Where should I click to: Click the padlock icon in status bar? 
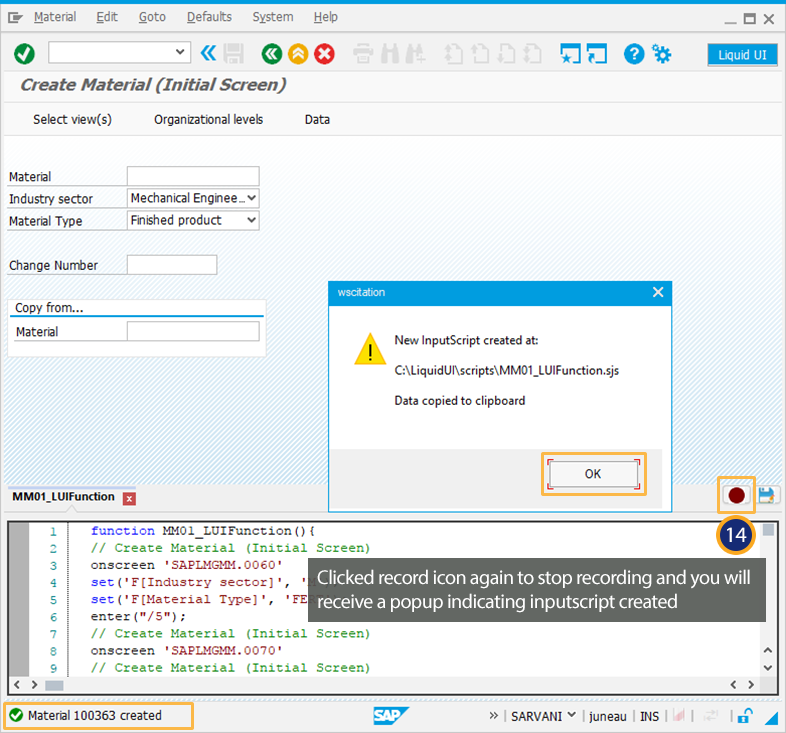(x=746, y=715)
